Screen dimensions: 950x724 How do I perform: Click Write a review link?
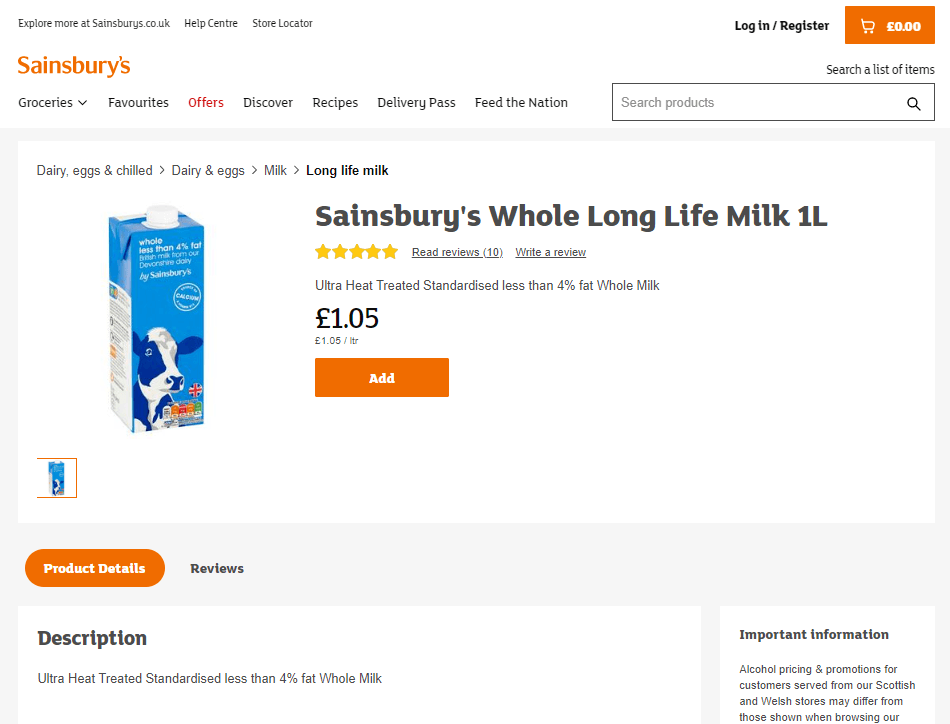pyautogui.click(x=551, y=252)
